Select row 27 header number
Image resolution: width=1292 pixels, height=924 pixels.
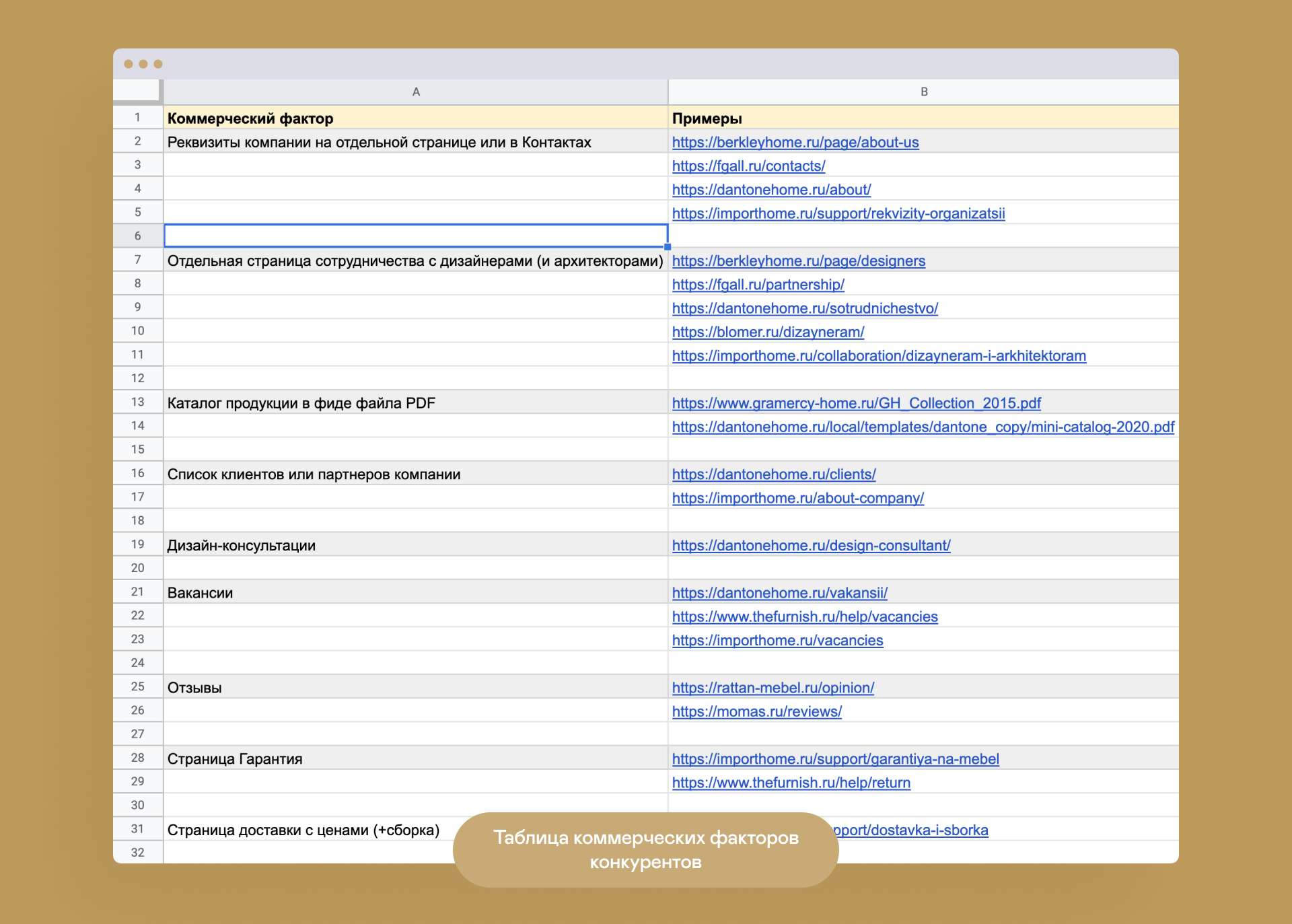pos(137,734)
